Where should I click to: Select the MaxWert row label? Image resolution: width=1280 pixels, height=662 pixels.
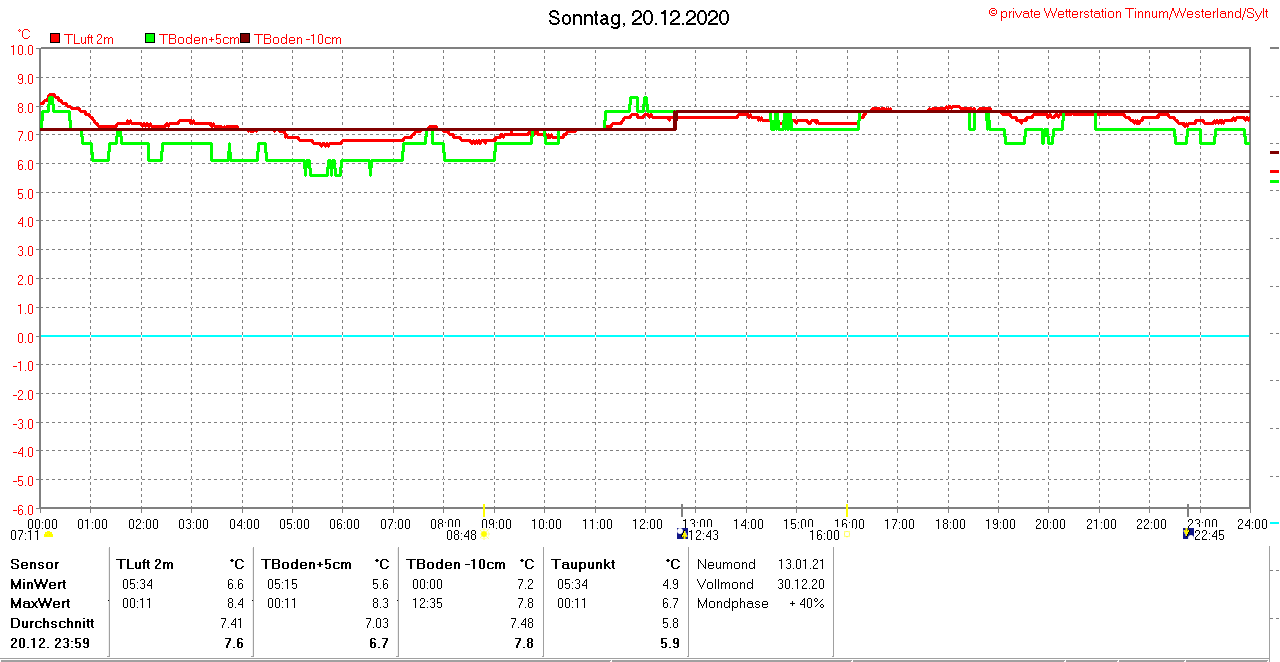click(x=40, y=603)
